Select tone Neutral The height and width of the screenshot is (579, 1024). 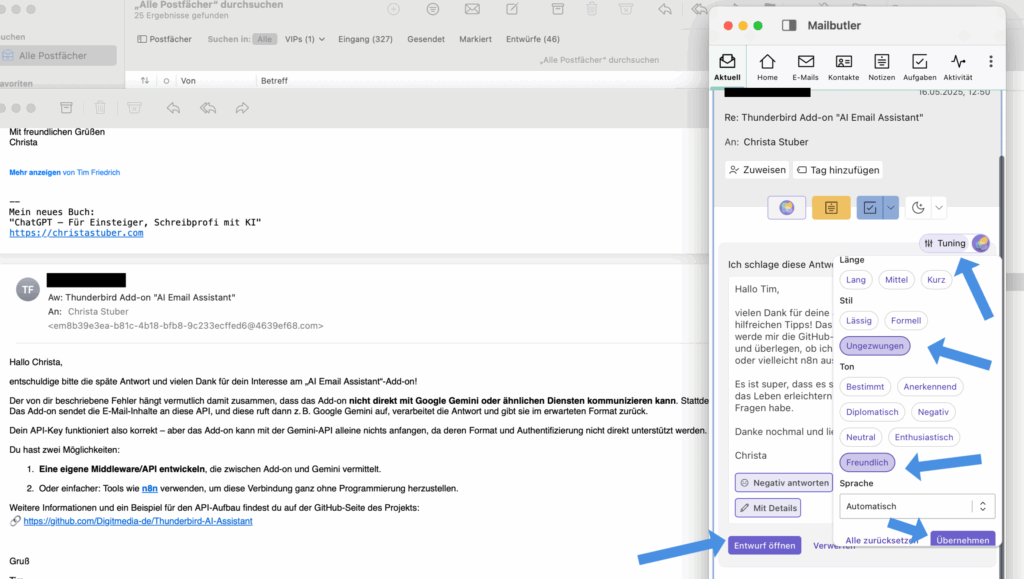pyautogui.click(x=861, y=437)
